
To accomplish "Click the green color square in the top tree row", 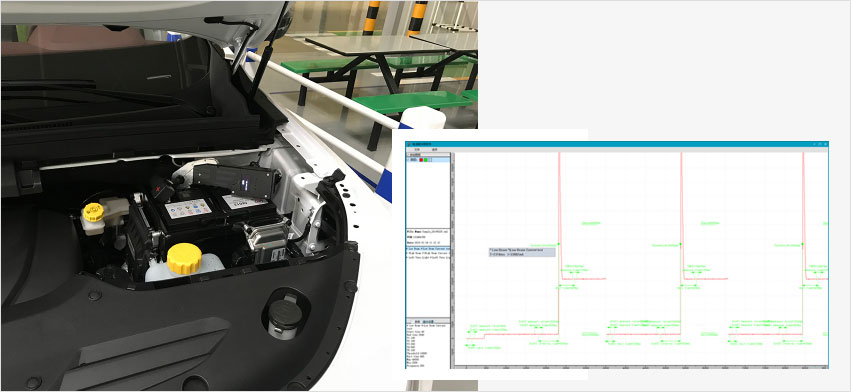I will click(x=425, y=160).
